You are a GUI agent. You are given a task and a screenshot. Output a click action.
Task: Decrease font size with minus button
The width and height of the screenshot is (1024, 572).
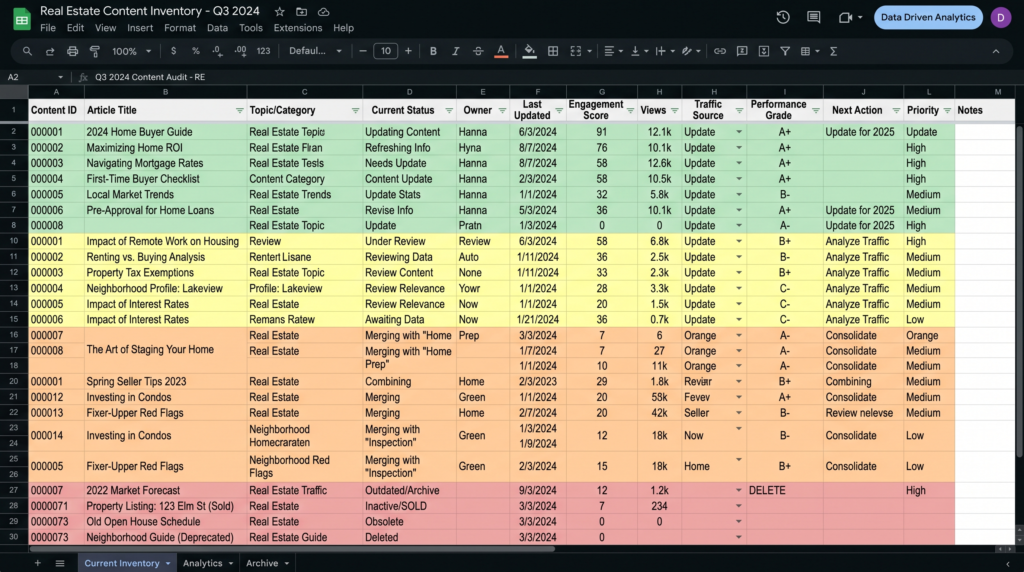pos(363,51)
